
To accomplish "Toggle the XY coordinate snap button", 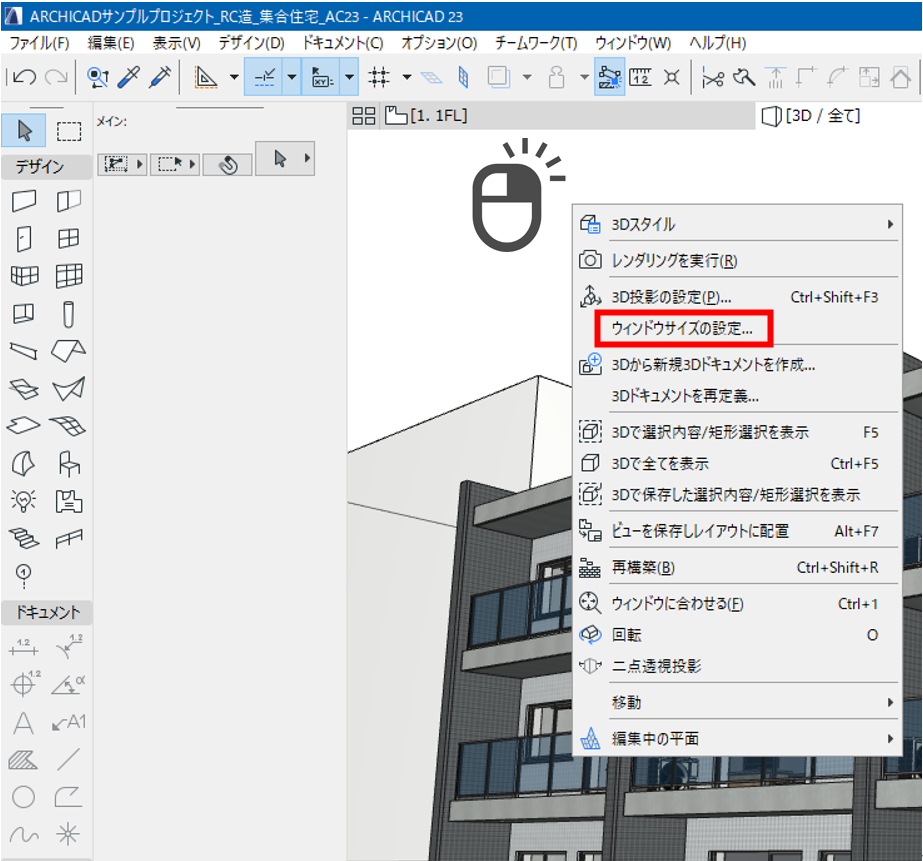I will click(322, 77).
